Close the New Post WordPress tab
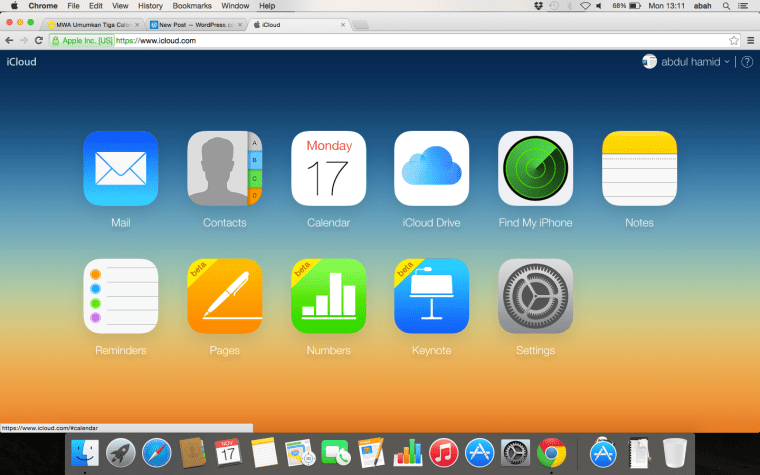The height and width of the screenshot is (475, 760). pos(240,25)
